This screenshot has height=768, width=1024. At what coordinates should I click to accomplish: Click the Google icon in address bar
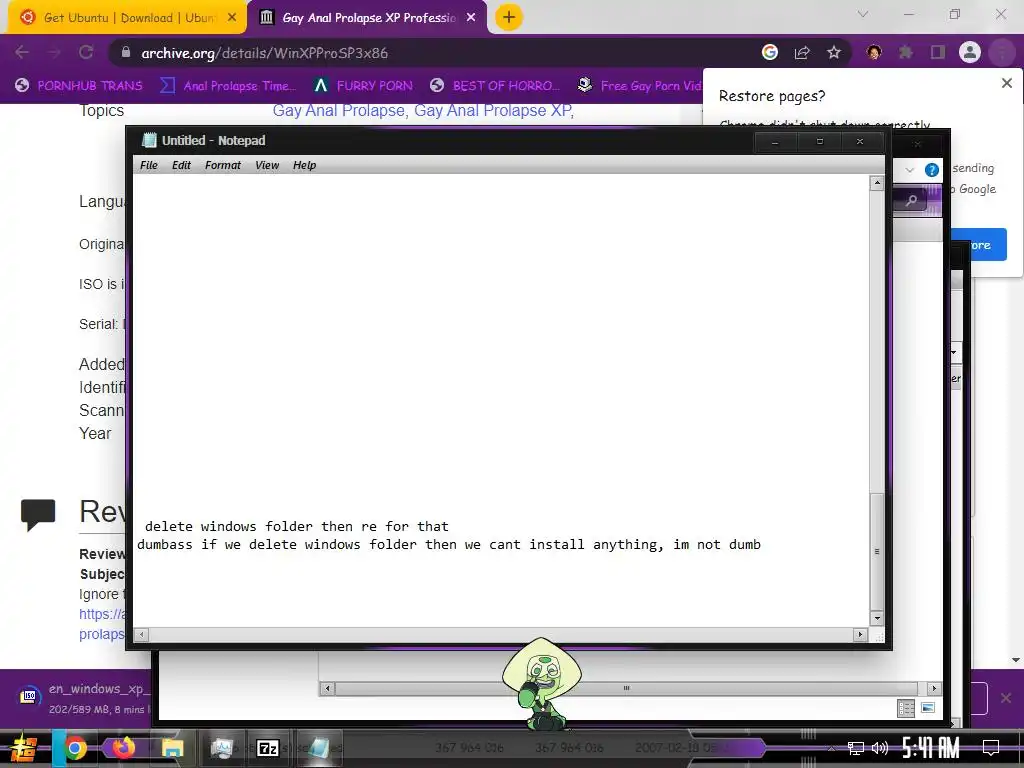(x=770, y=52)
